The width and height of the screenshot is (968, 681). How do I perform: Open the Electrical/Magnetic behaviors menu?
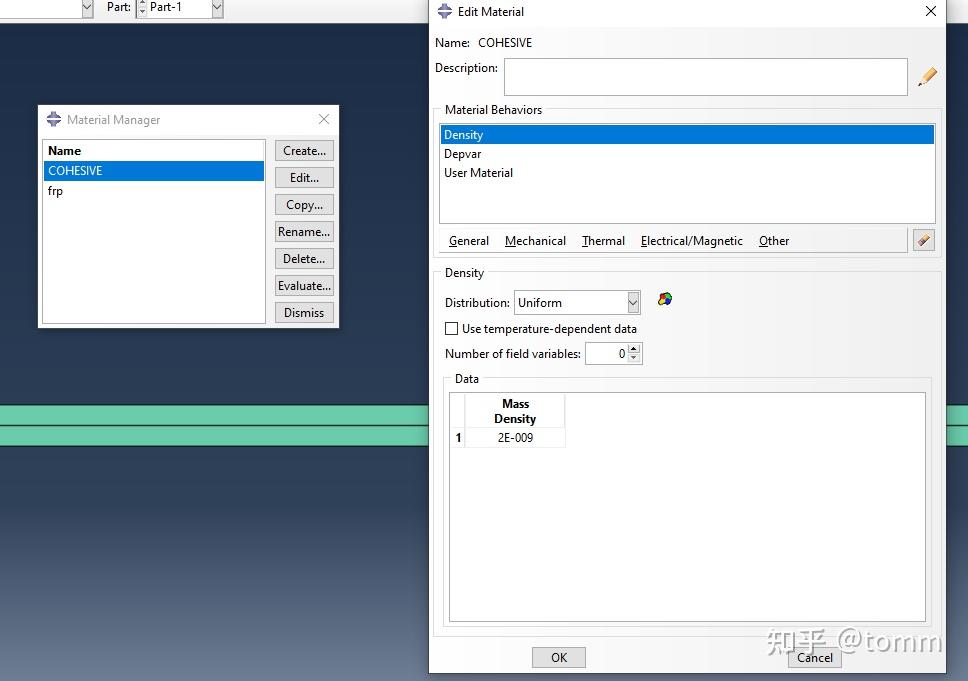(x=691, y=241)
